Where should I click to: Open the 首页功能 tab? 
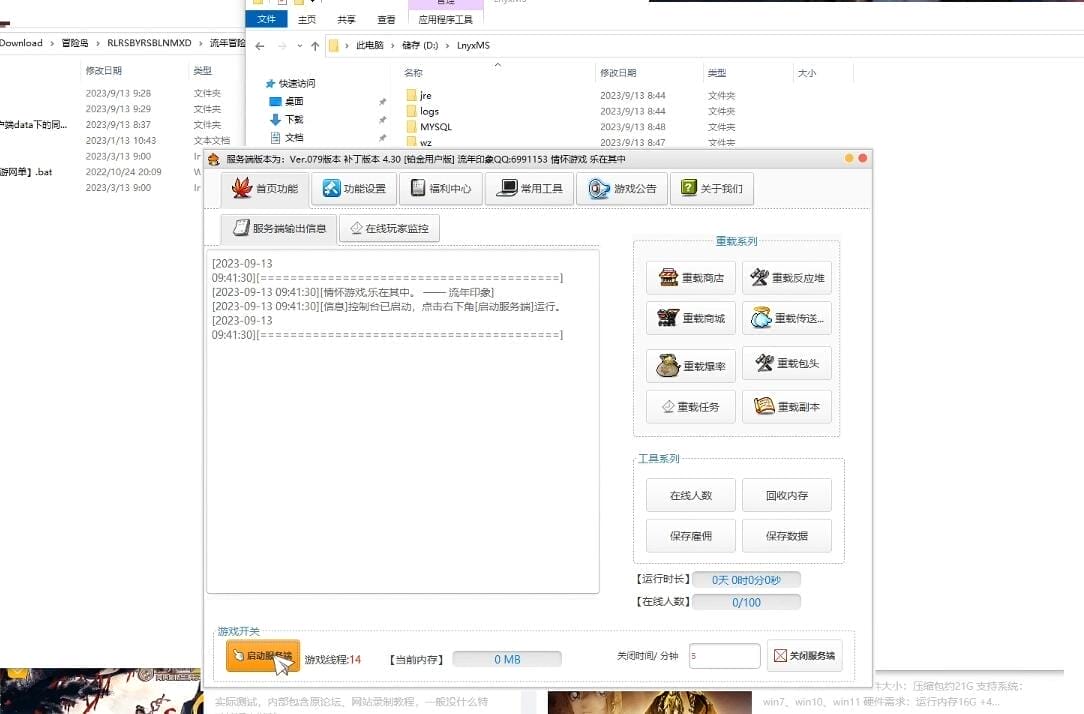[265, 188]
